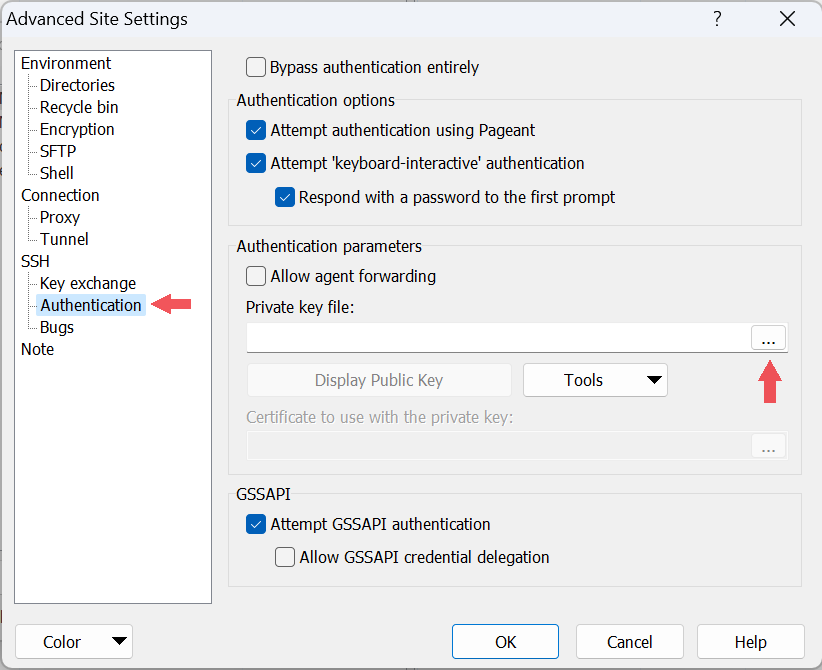Disable Attempt authentication using Pageant
Viewport: 822px width, 670px height.
(x=256, y=131)
